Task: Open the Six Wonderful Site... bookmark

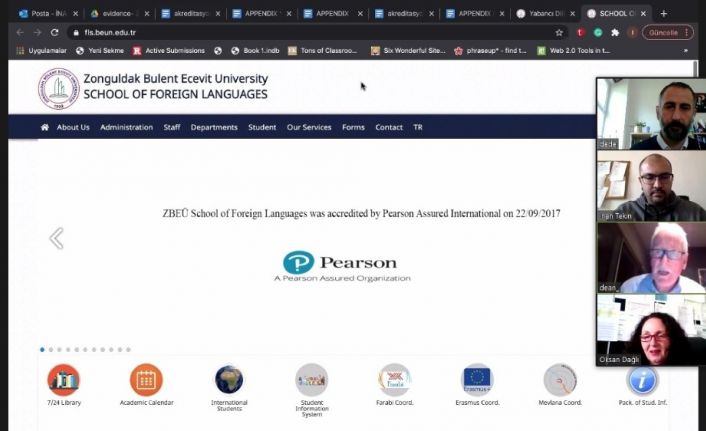Action: click(408, 50)
